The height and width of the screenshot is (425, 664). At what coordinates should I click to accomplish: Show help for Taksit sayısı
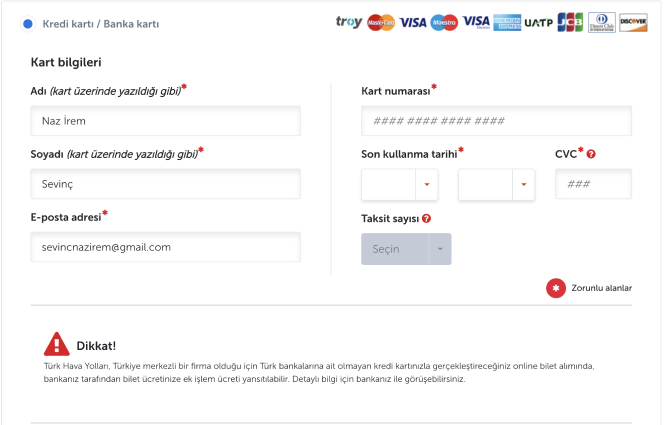427,218
